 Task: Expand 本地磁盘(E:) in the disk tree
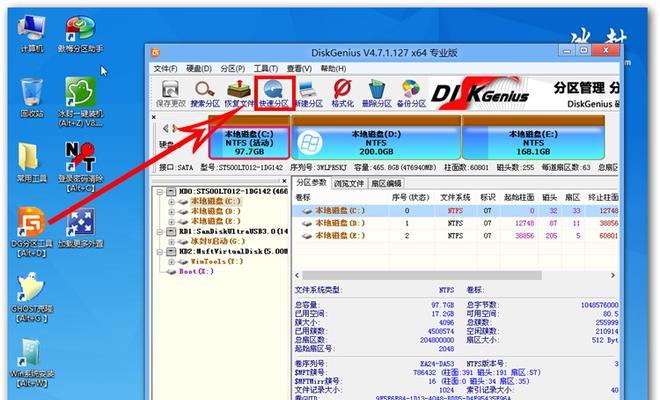point(171,221)
